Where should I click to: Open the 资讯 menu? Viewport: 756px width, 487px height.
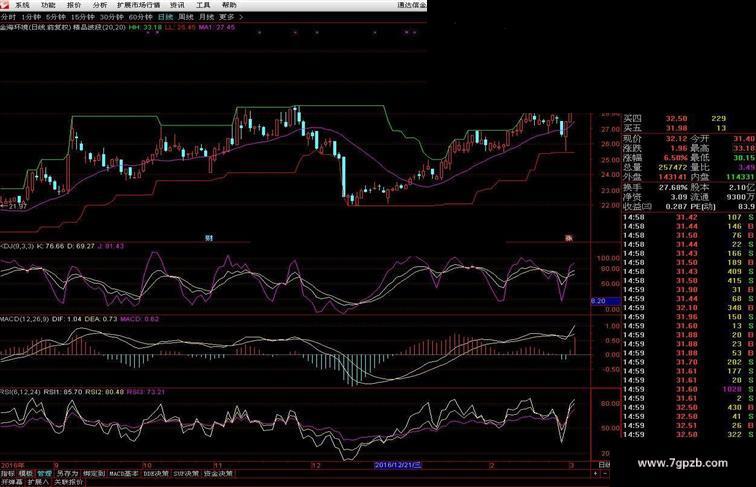tap(177, 5)
